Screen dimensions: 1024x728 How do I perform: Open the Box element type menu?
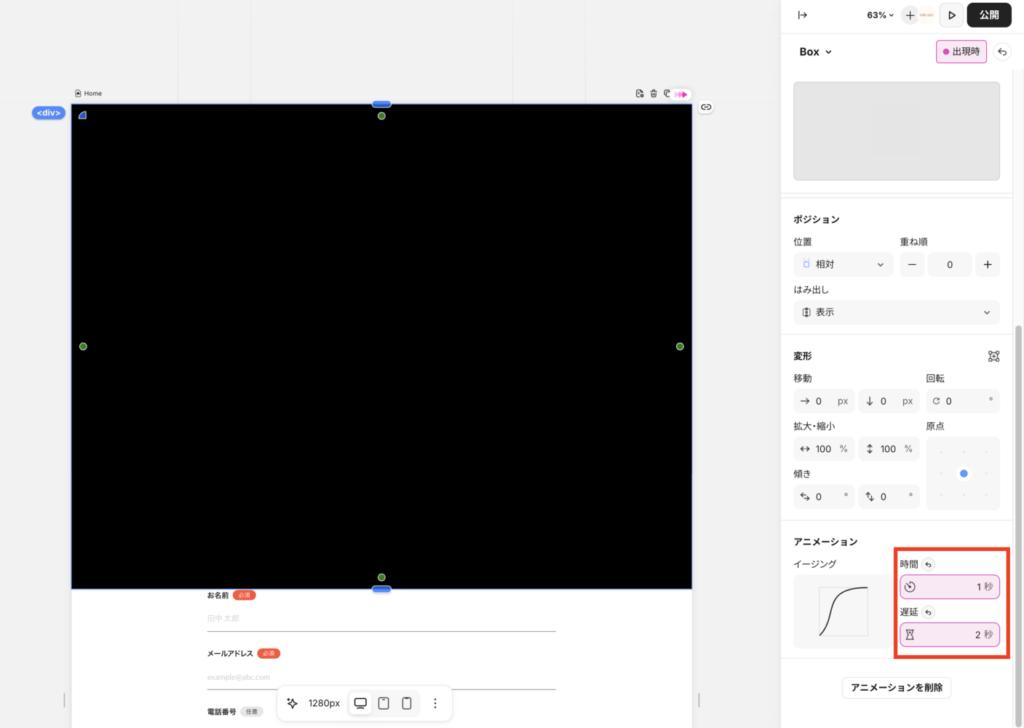[x=815, y=52]
